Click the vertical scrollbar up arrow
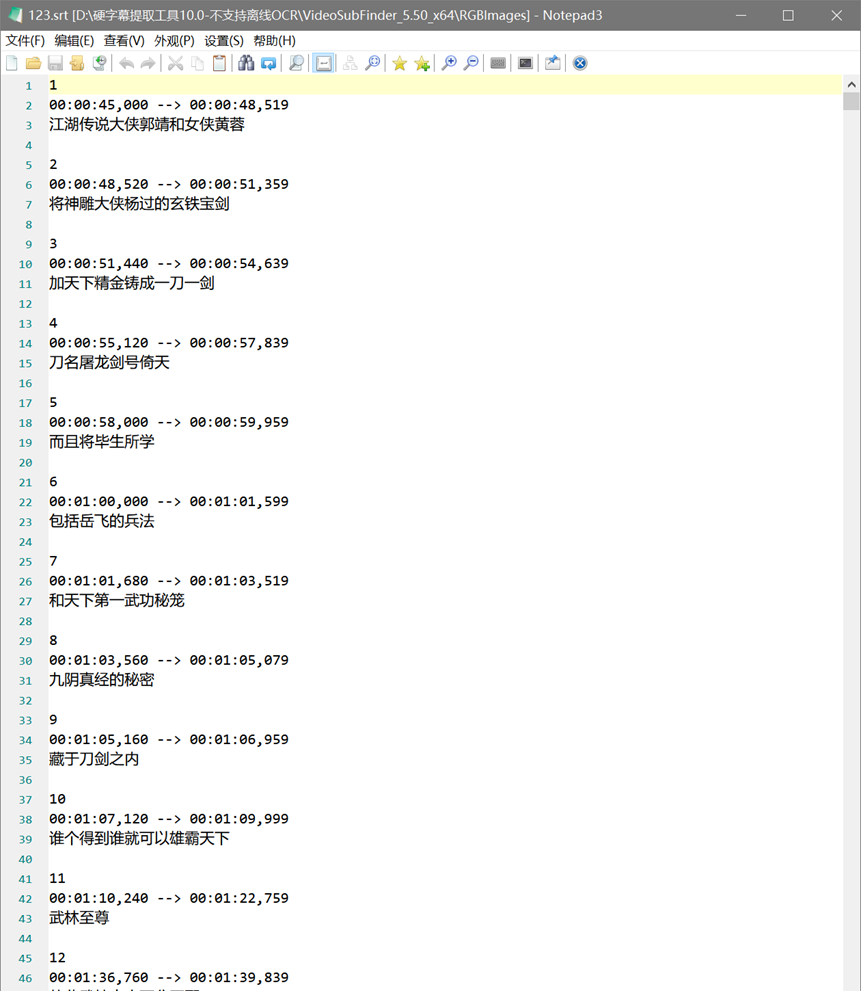Image resolution: width=861 pixels, height=991 pixels. click(852, 84)
